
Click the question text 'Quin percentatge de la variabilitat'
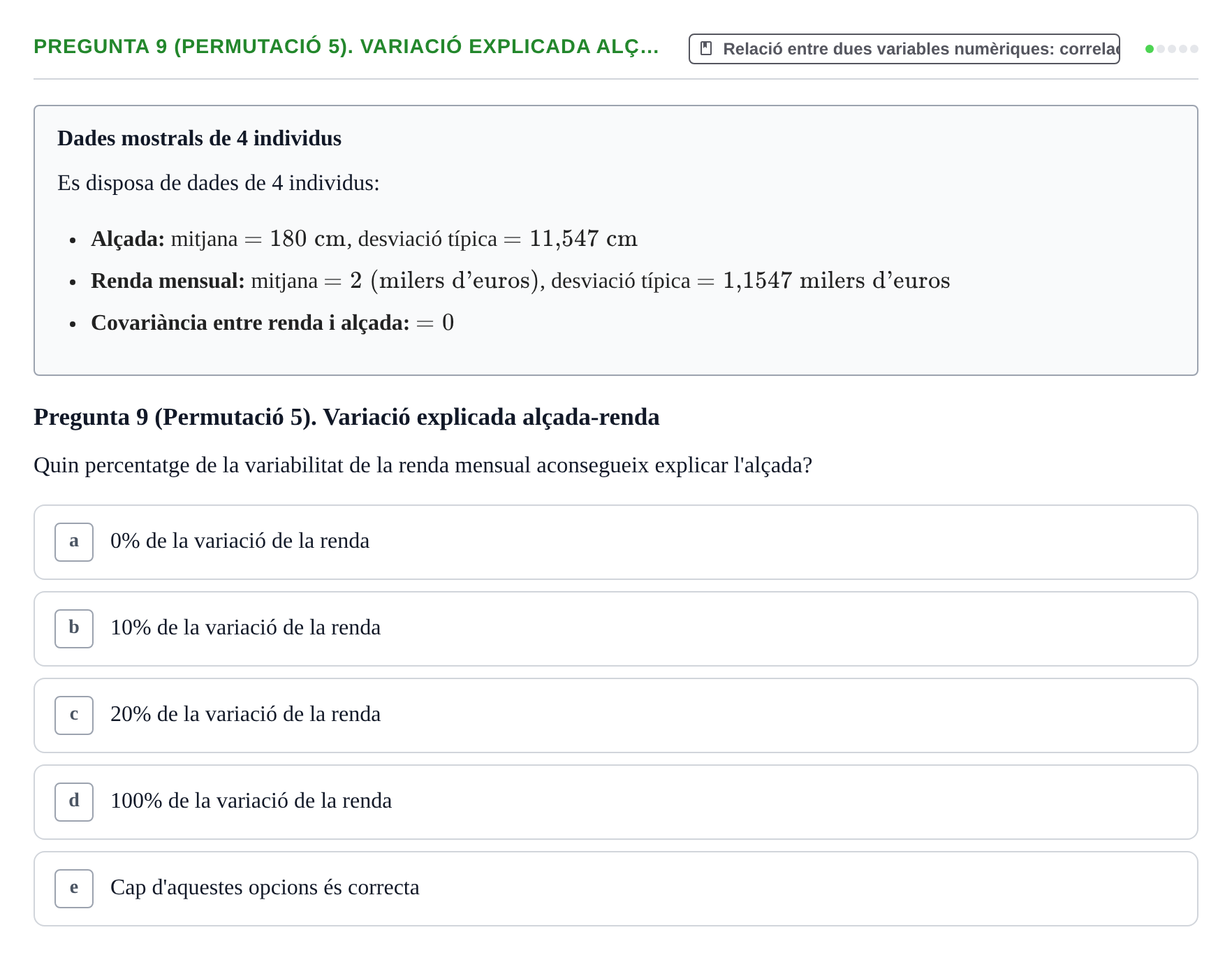pyautogui.click(x=423, y=465)
